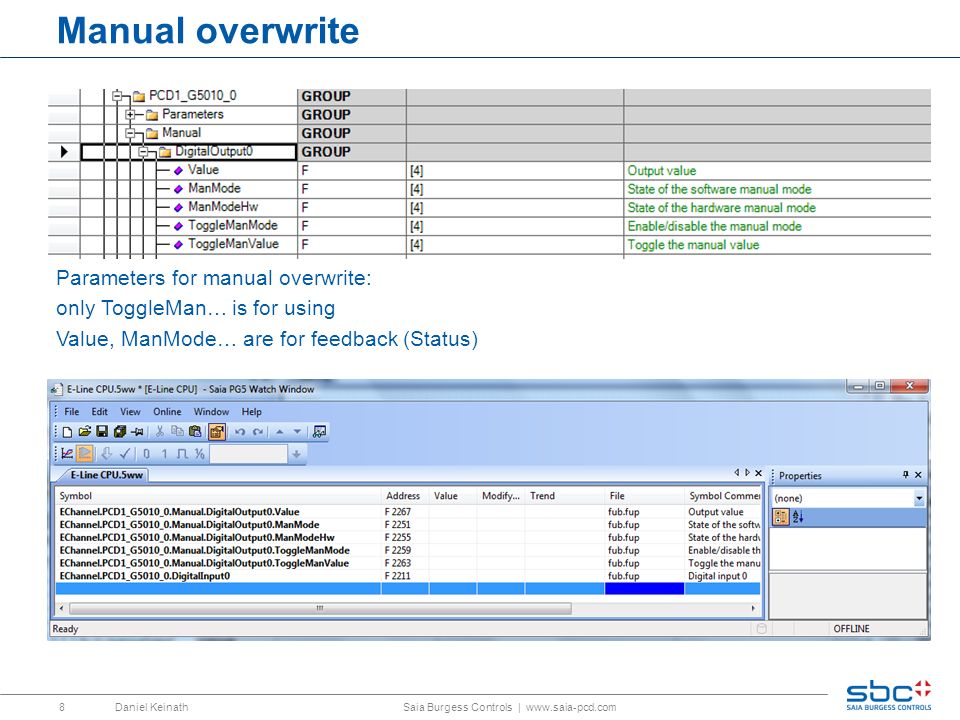Click the Modify column header

point(501,496)
